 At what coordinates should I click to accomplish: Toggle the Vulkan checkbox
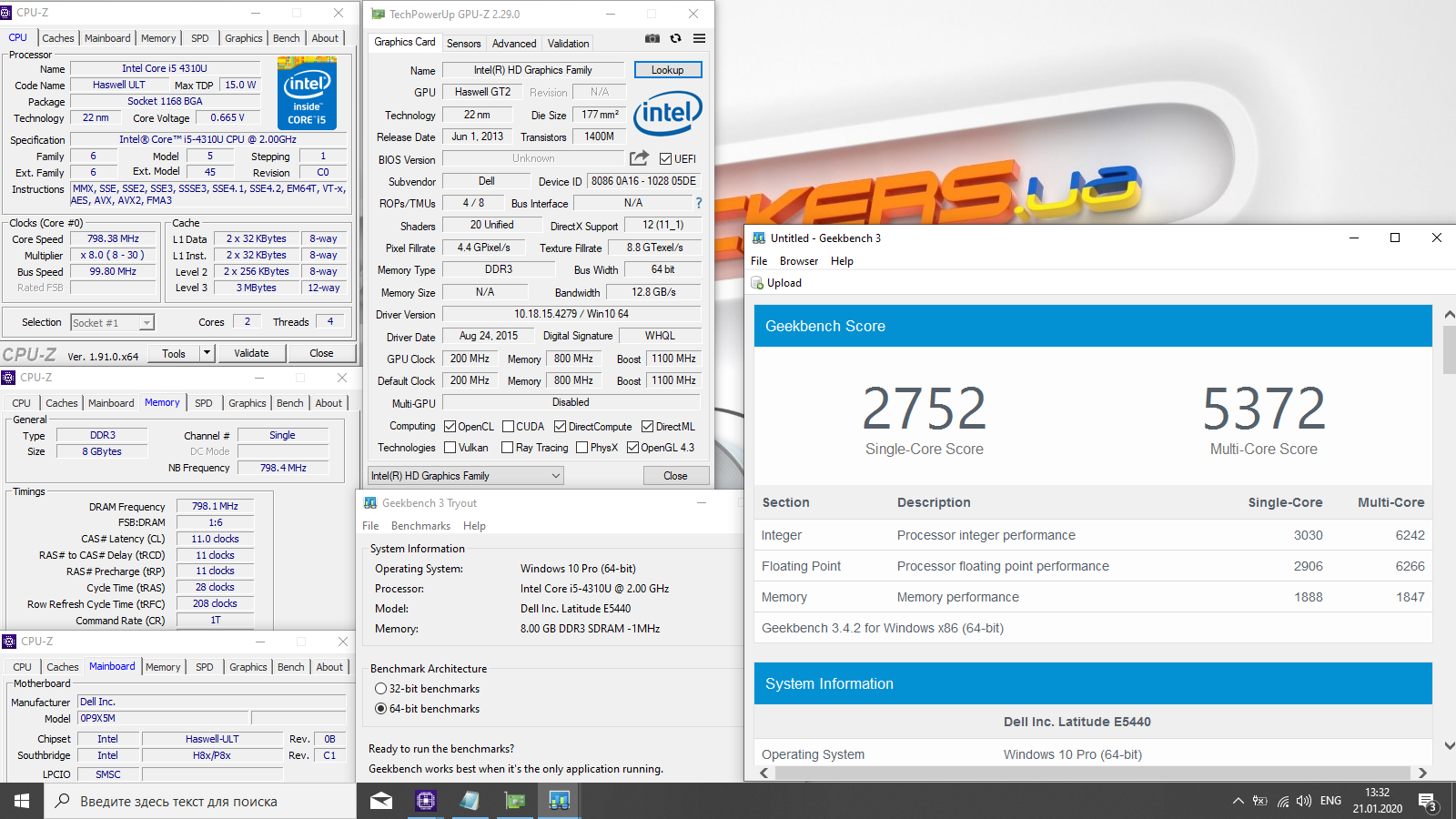[450, 447]
